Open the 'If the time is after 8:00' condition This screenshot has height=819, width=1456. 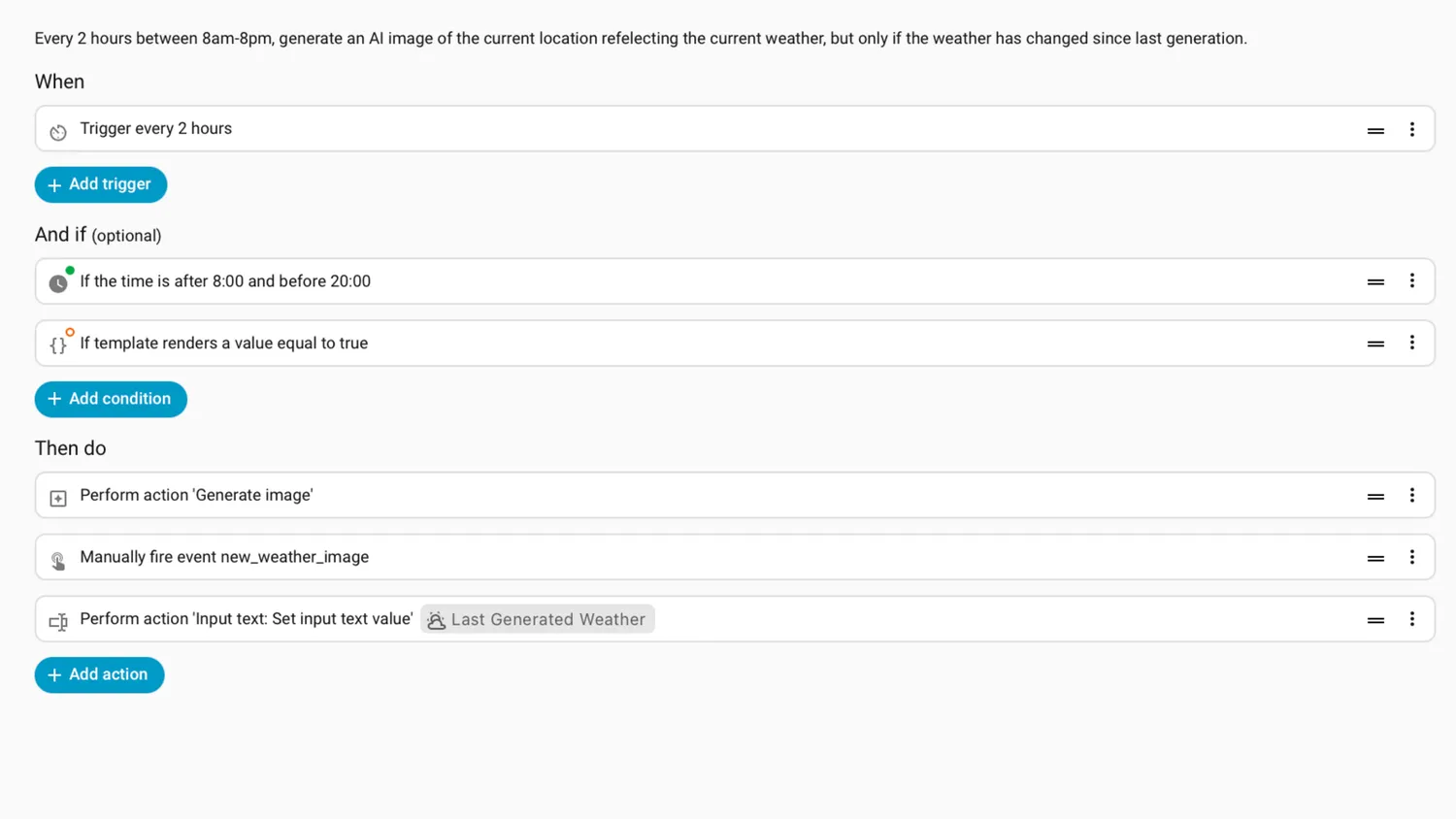(735, 281)
